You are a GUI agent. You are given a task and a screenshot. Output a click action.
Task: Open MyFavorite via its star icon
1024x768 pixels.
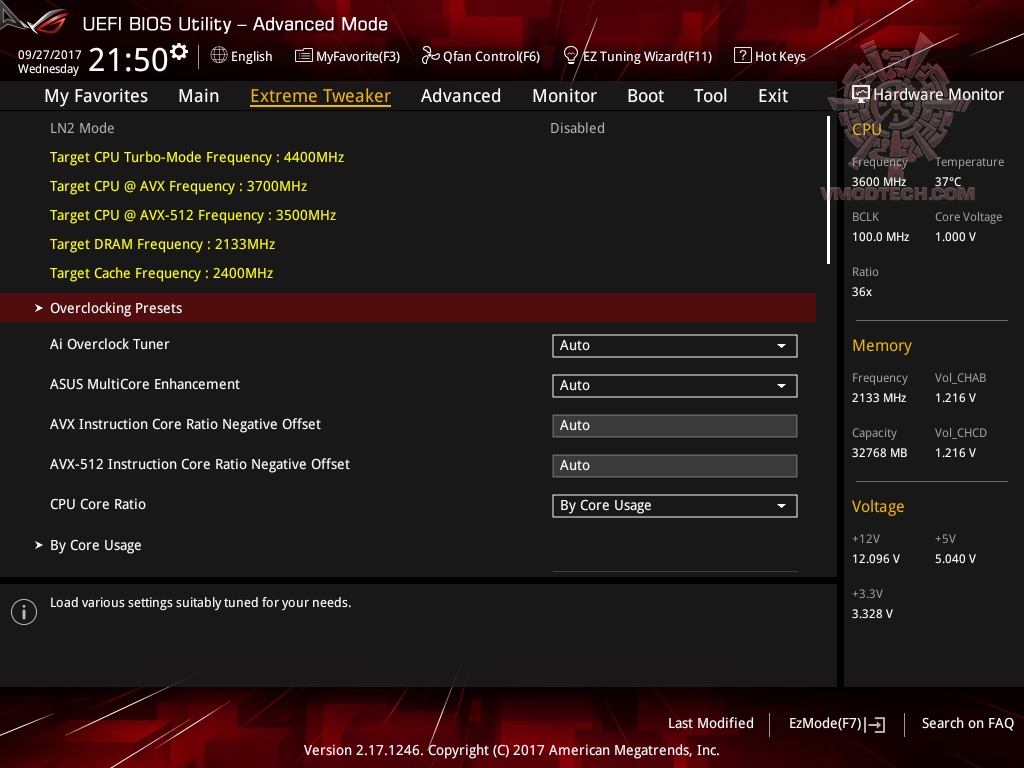point(303,56)
